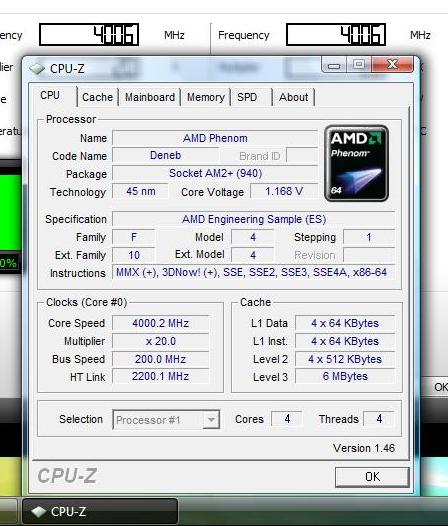This screenshot has width=448, height=526.
Task: Select the Memory tab
Action: pyautogui.click(x=206, y=97)
